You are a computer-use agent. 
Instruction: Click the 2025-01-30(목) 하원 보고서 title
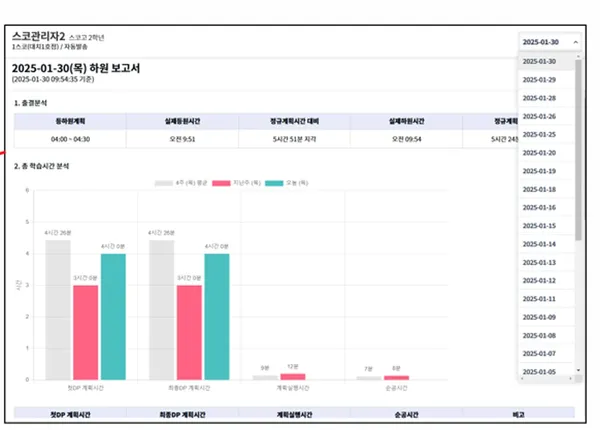point(76,68)
